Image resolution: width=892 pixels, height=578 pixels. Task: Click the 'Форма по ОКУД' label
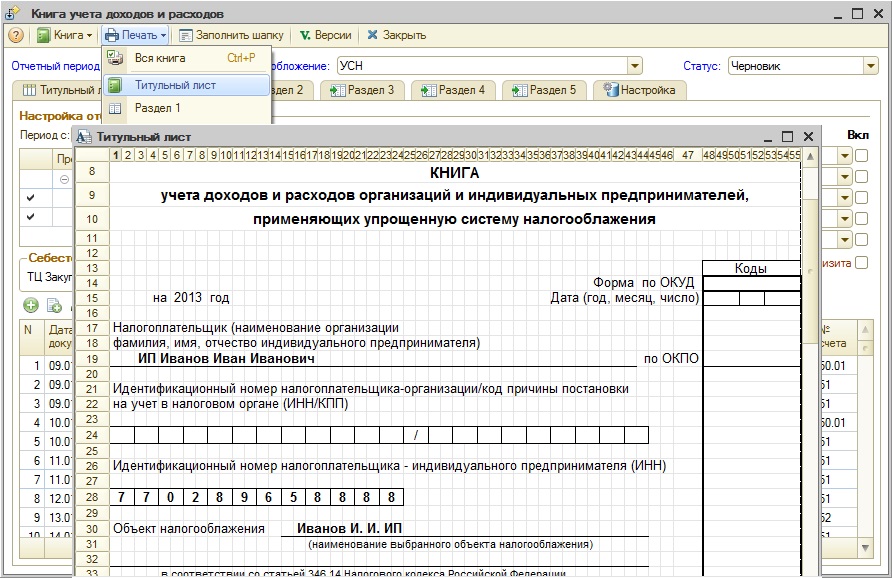(x=643, y=283)
